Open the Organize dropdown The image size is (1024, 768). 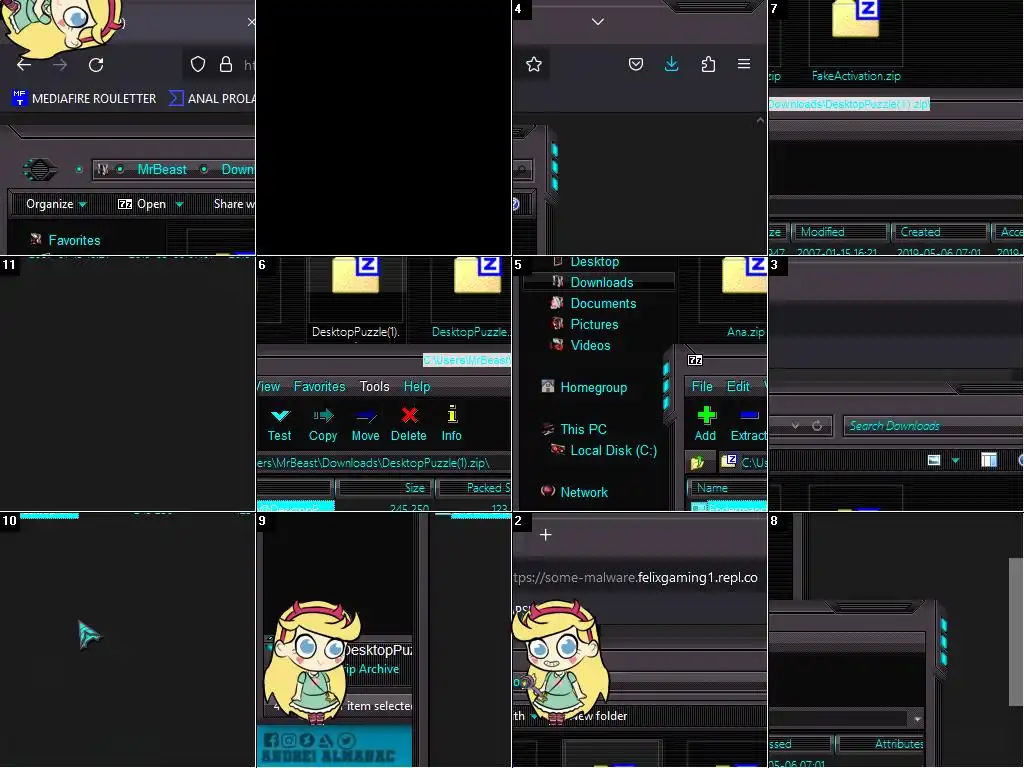(56, 204)
